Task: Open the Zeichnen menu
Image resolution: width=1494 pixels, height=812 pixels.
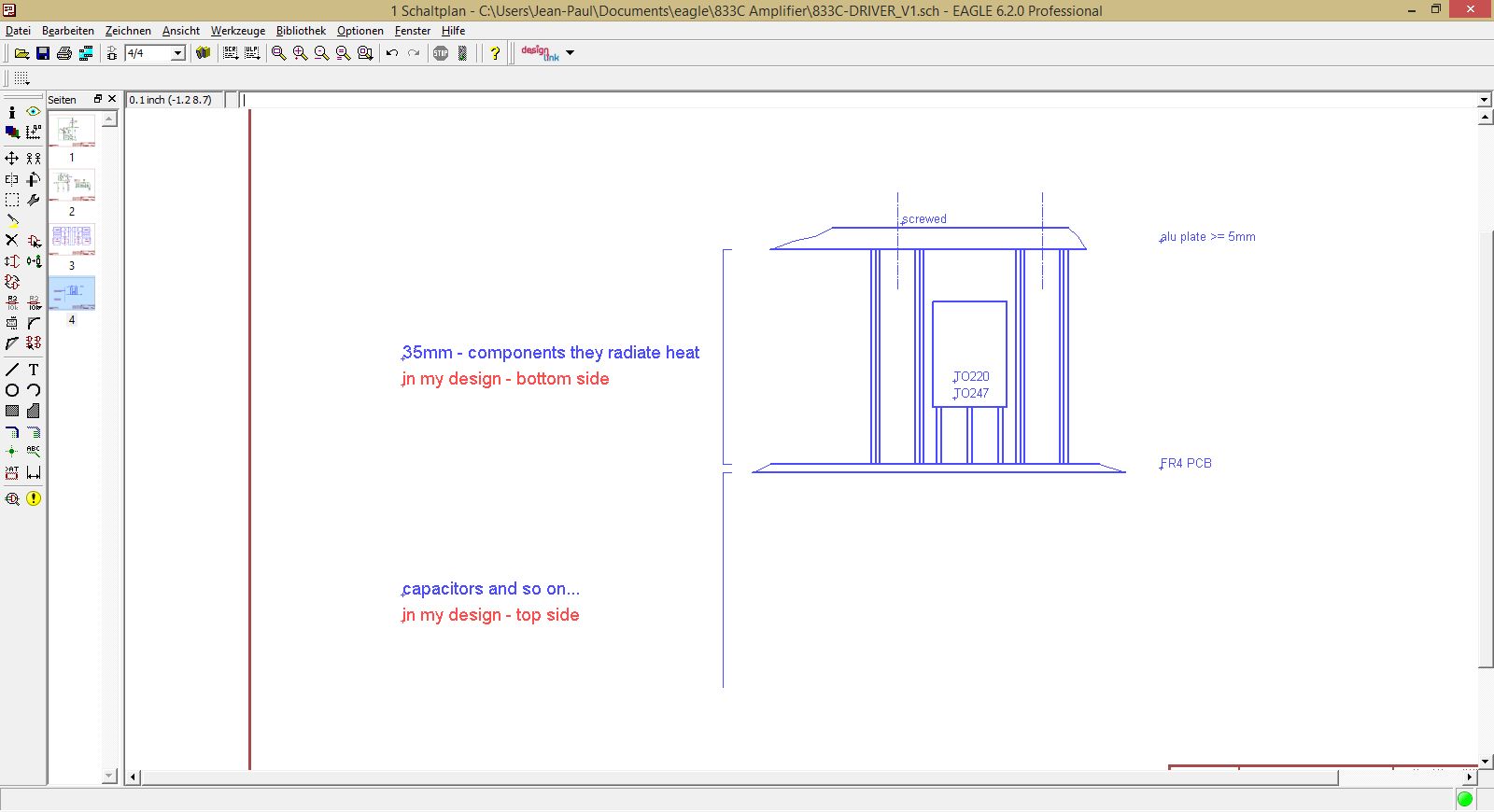Action: point(128,31)
